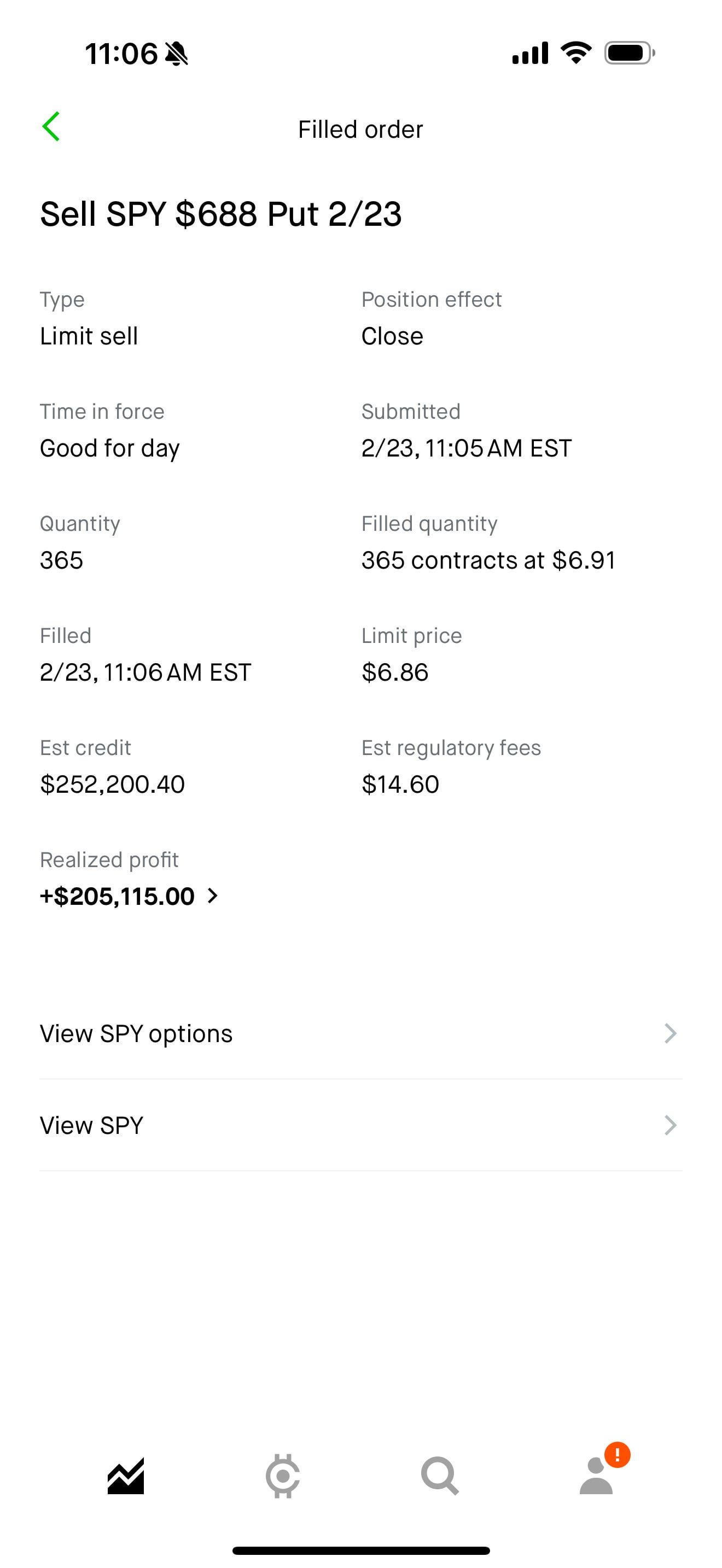Open the Search magnifier tab
The image size is (722, 1568).
[440, 1476]
